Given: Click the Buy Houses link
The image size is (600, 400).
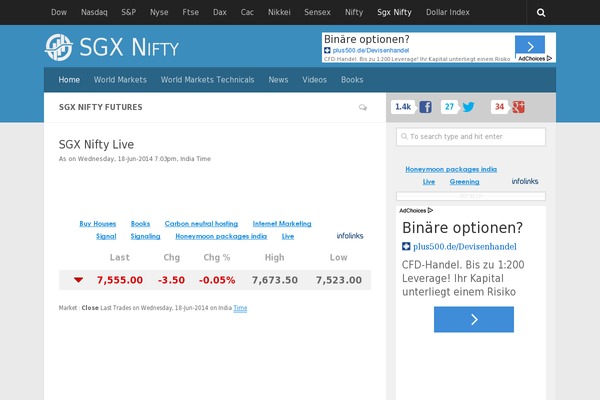Looking at the screenshot, I should (x=98, y=224).
